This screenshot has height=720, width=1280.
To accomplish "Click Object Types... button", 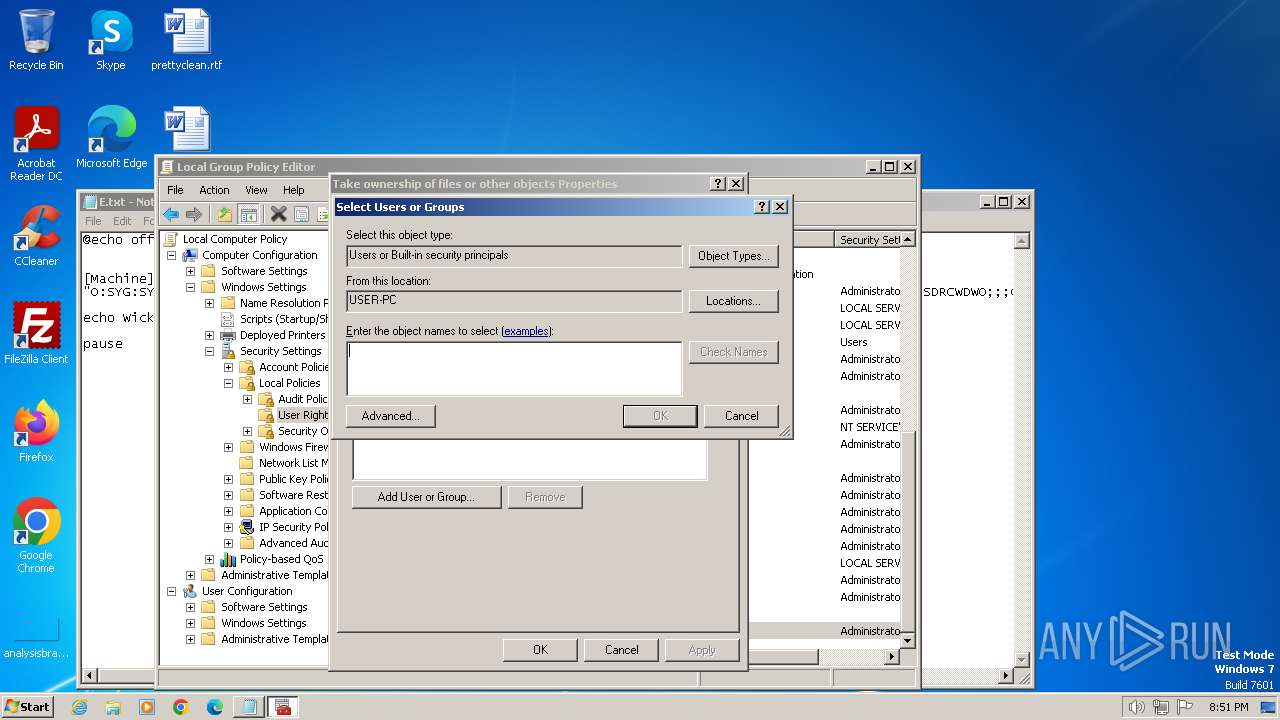I will [x=733, y=256].
